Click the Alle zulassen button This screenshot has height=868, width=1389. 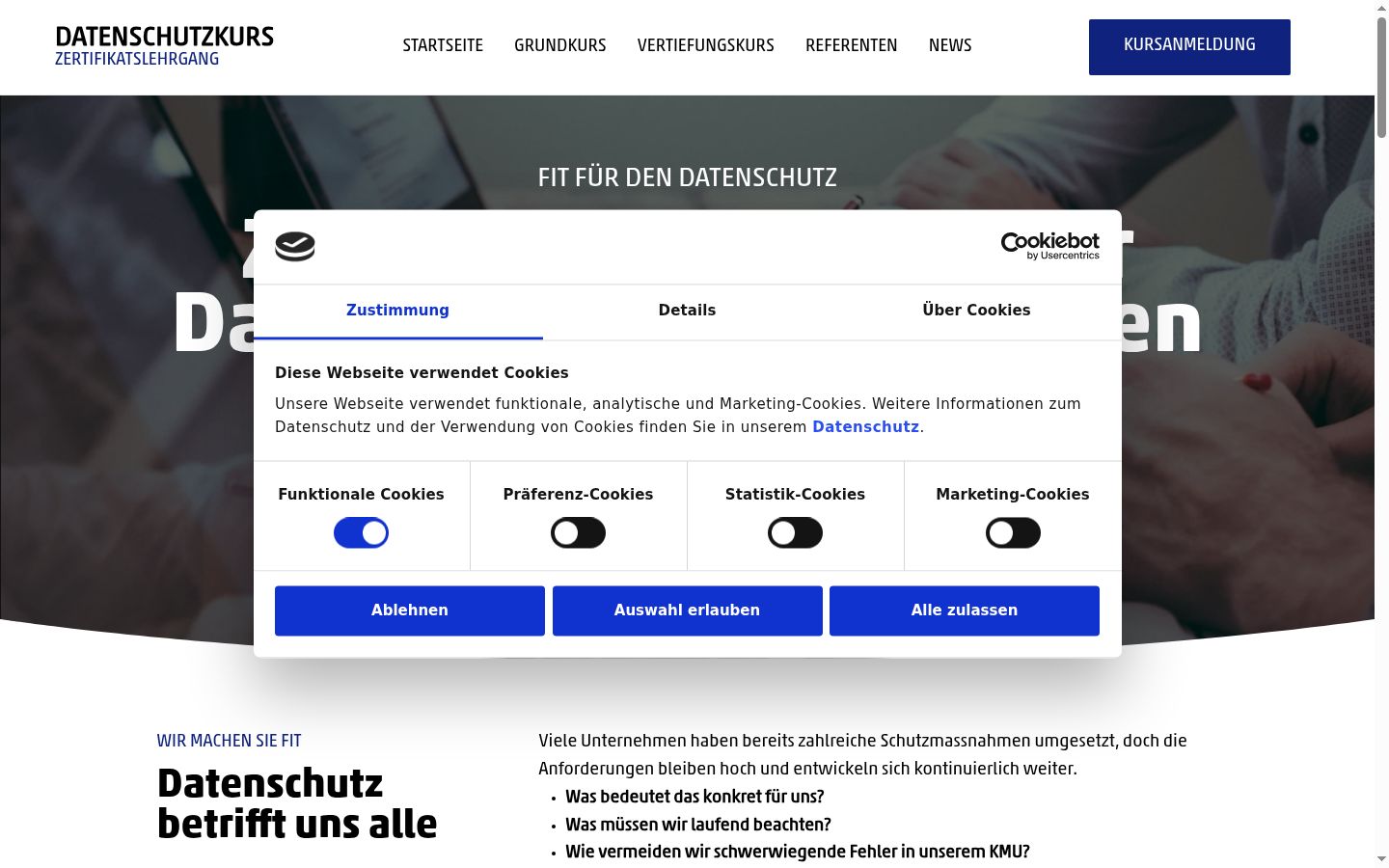click(965, 610)
